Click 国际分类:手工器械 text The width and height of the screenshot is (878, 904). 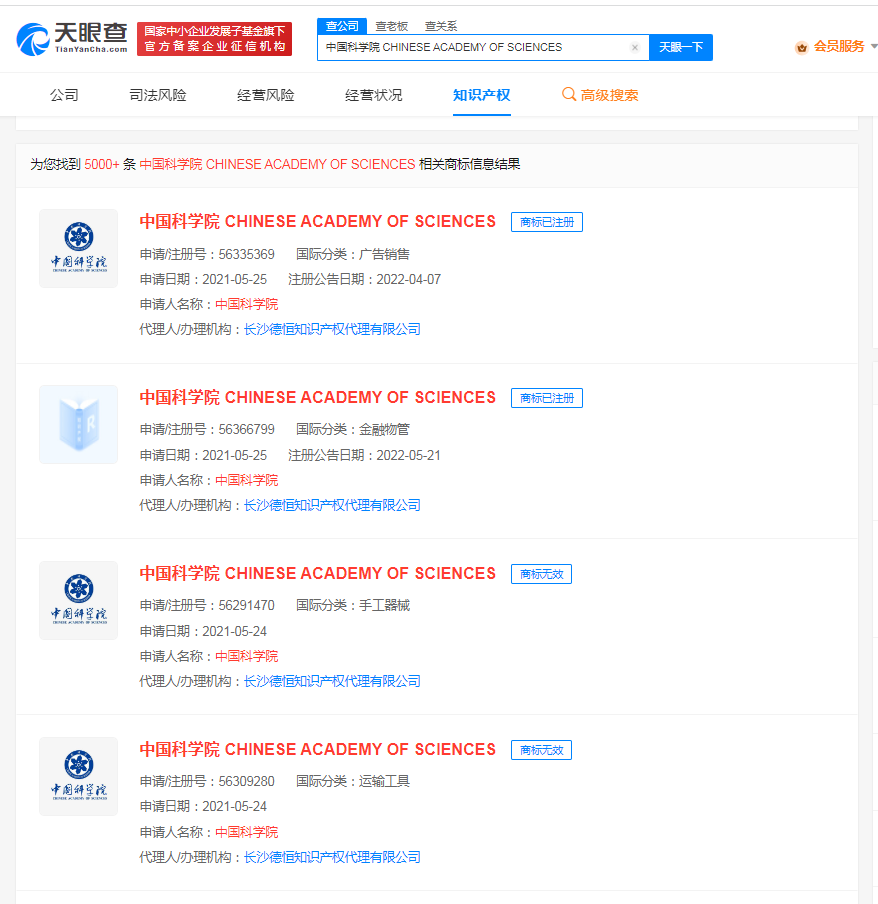click(353, 605)
